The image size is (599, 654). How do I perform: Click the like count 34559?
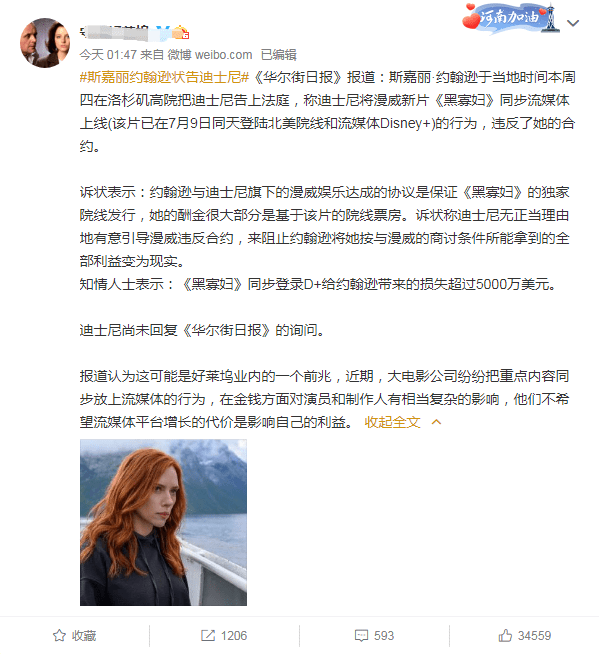pyautogui.click(x=534, y=636)
